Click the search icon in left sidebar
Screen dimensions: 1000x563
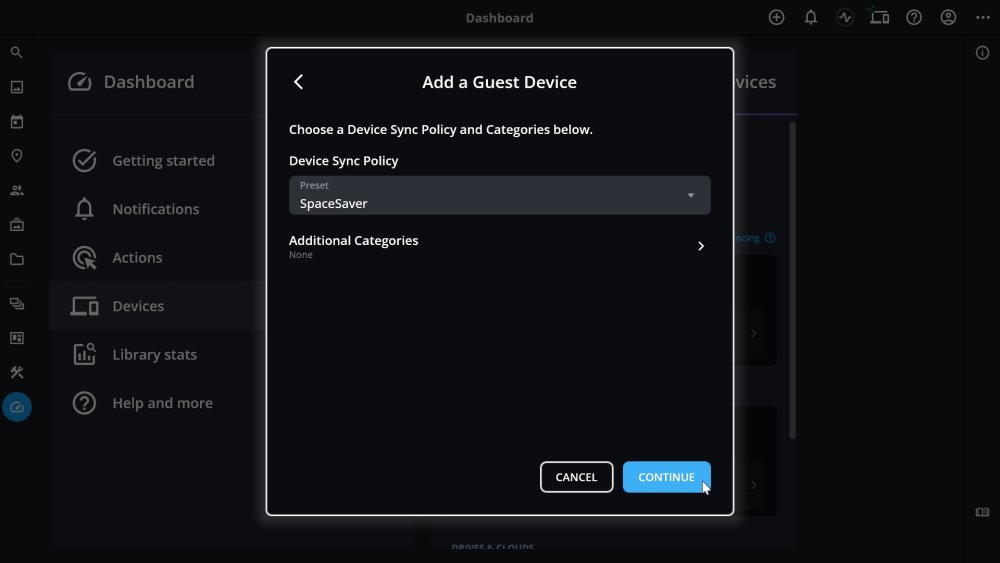pyautogui.click(x=16, y=52)
